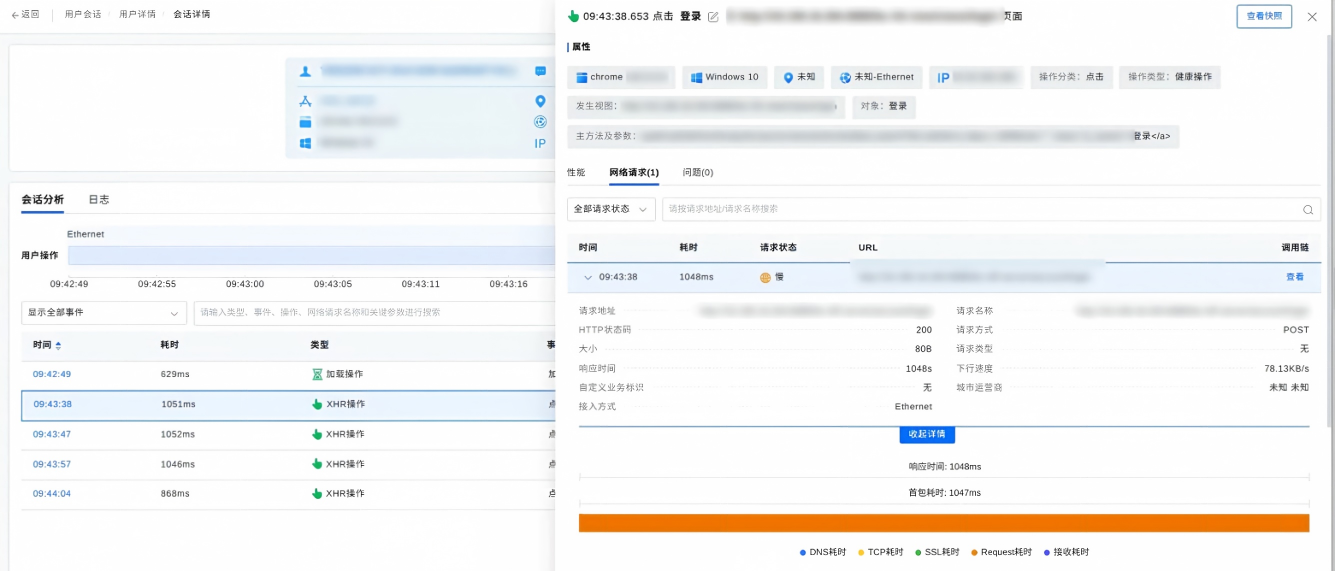Switch to 会话分析 tab
Viewport: 1335px width, 571px height.
click(42, 199)
